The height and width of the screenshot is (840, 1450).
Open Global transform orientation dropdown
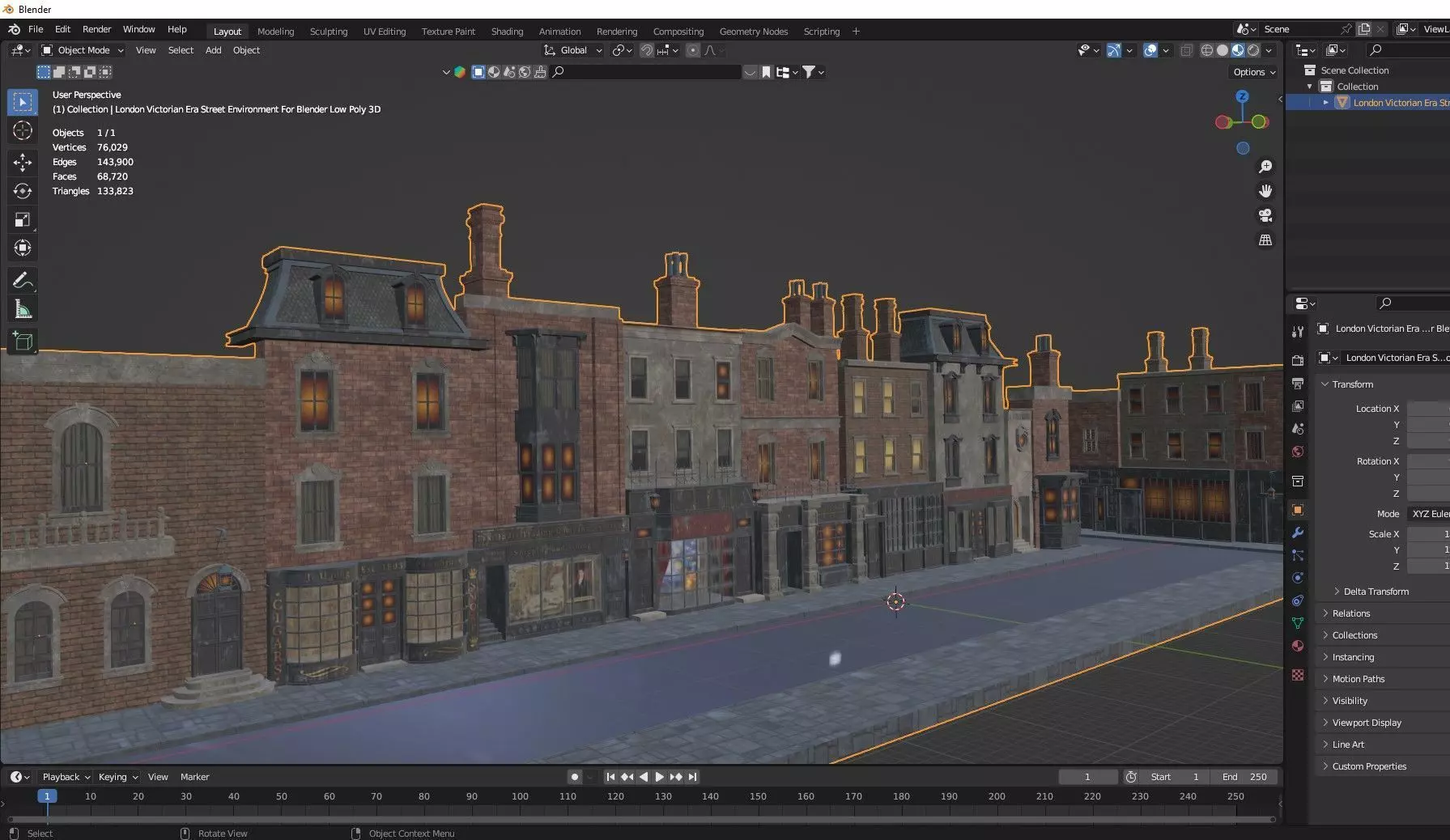point(573,50)
